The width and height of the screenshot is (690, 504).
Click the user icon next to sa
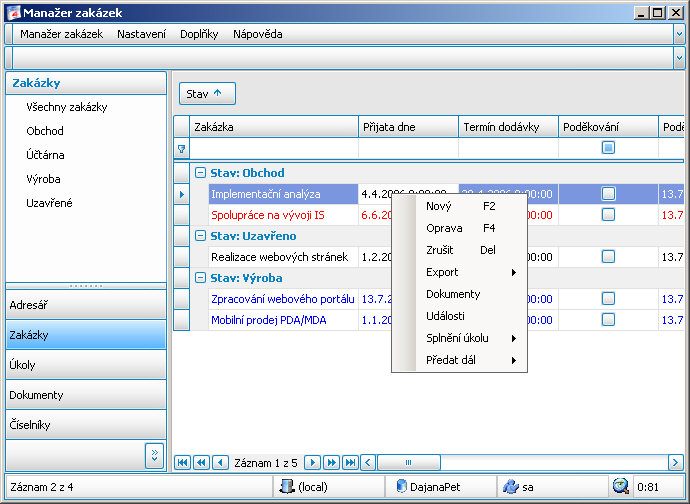[x=510, y=487]
